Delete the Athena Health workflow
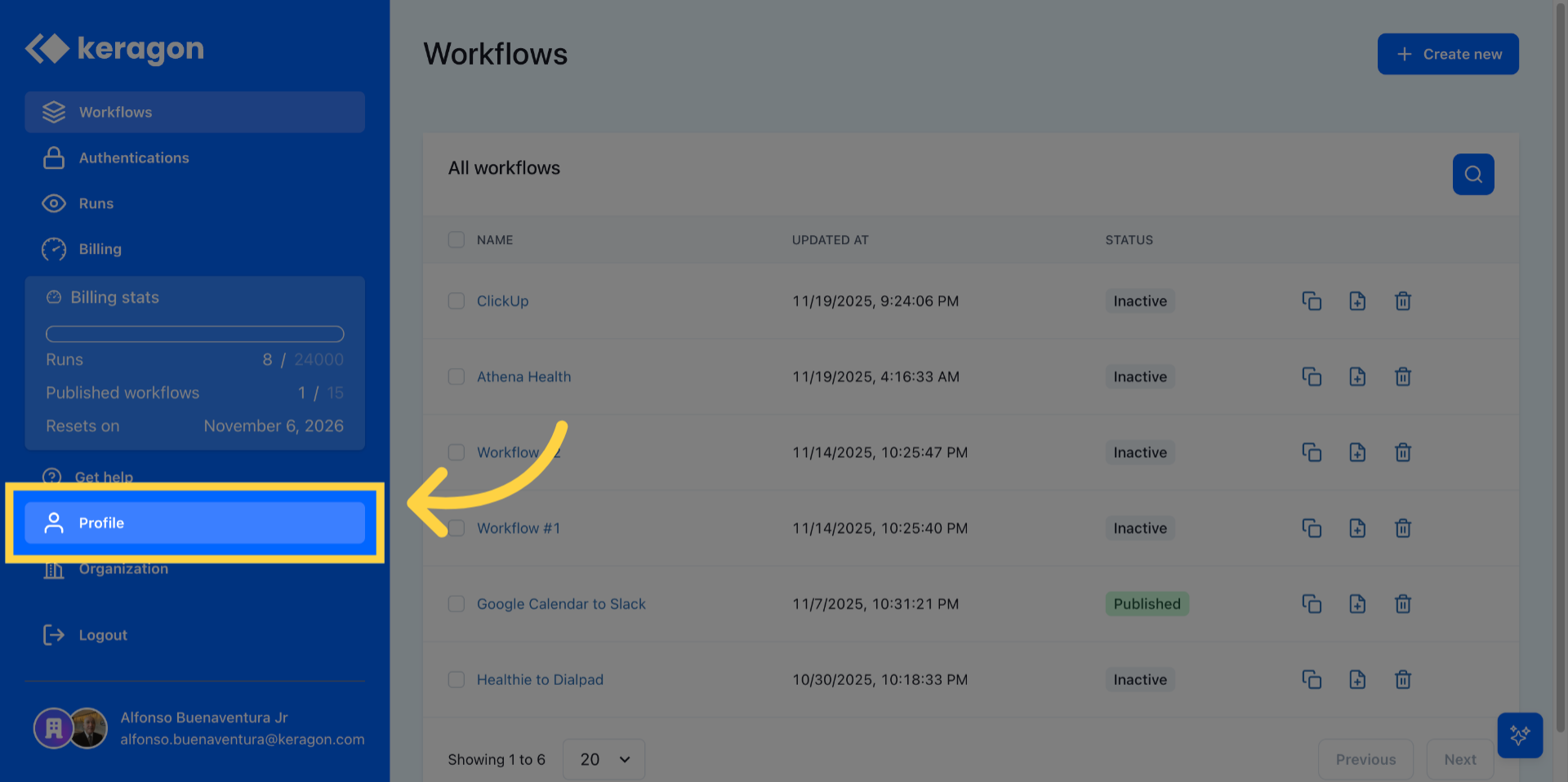 click(x=1403, y=377)
